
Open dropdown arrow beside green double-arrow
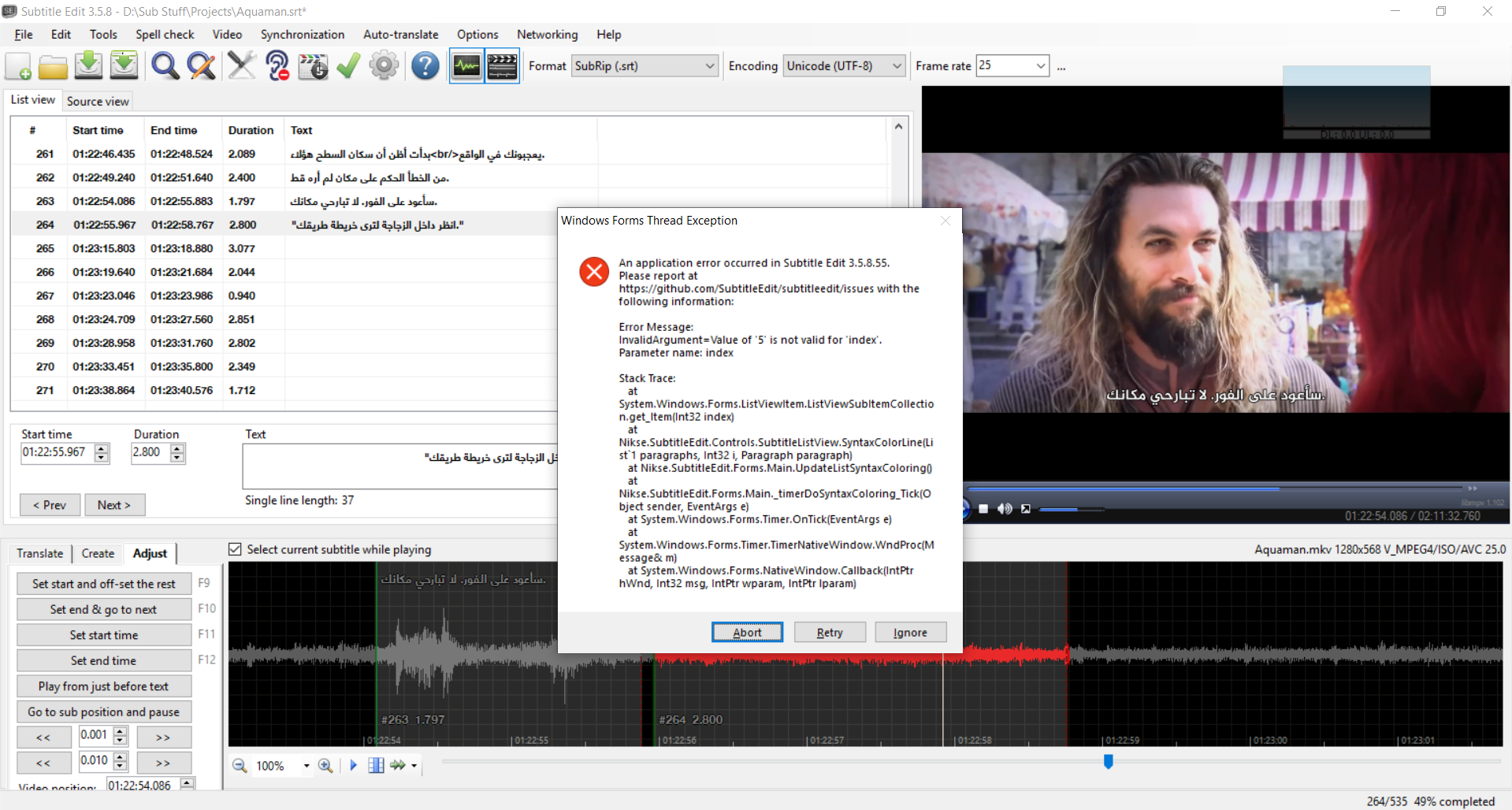[414, 766]
